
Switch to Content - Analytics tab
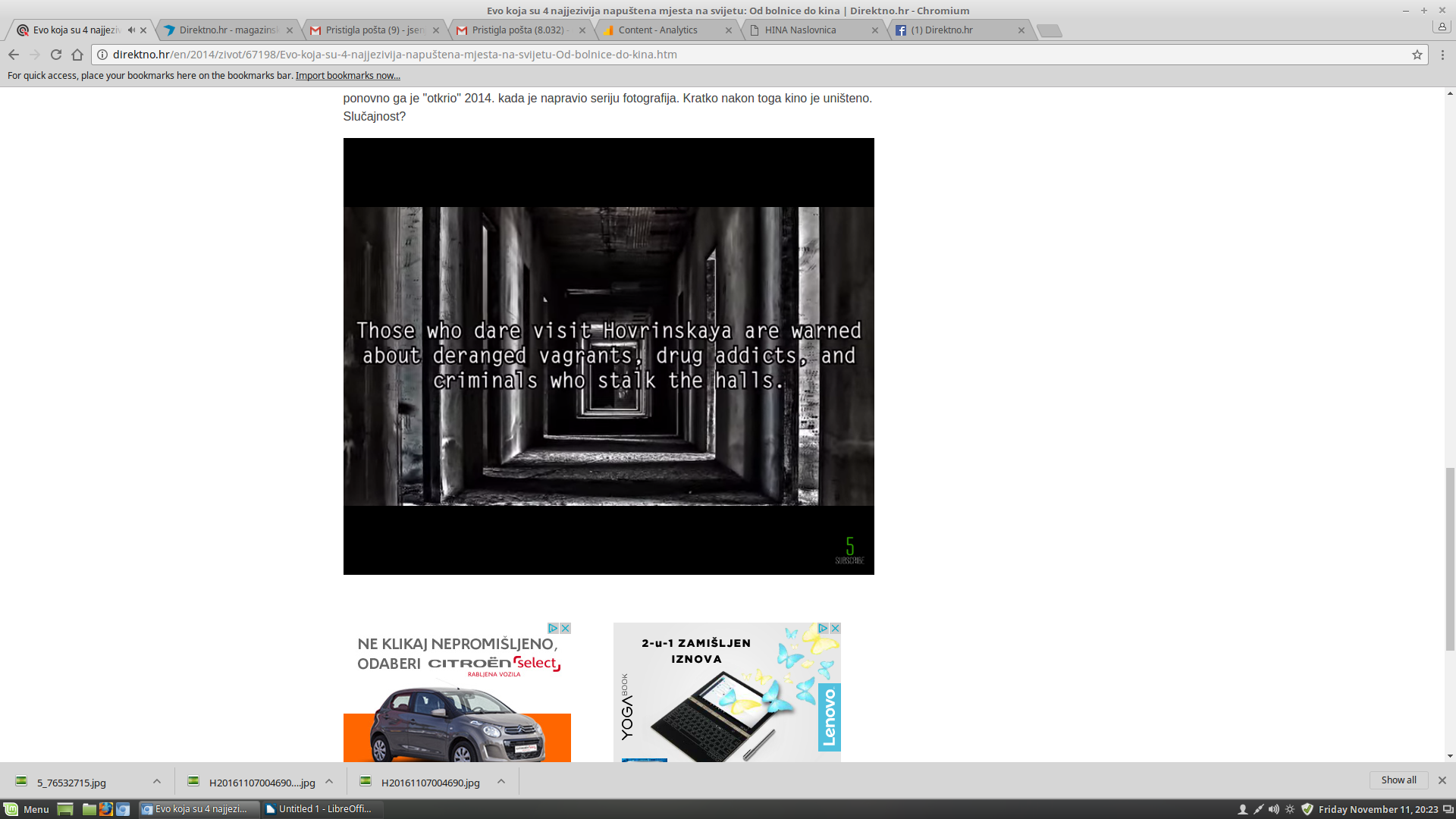tap(657, 30)
